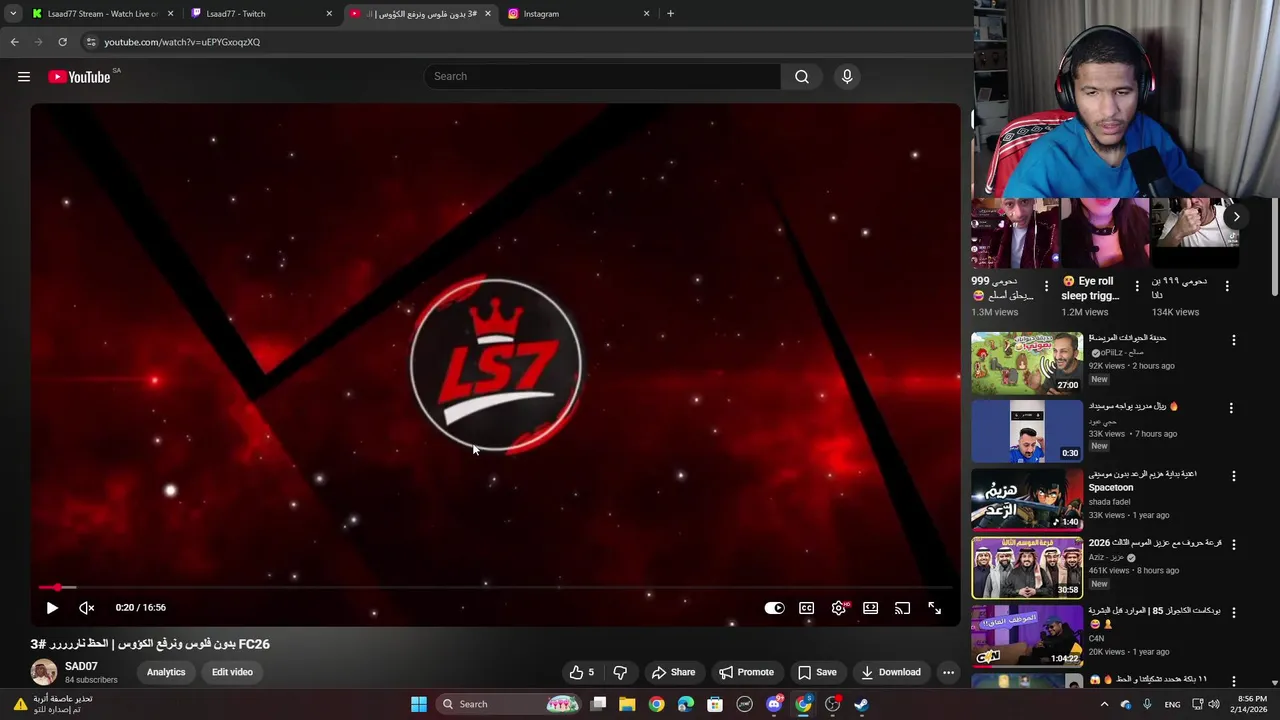1280x720 pixels.
Task: Click the Promote button
Action: point(747,672)
